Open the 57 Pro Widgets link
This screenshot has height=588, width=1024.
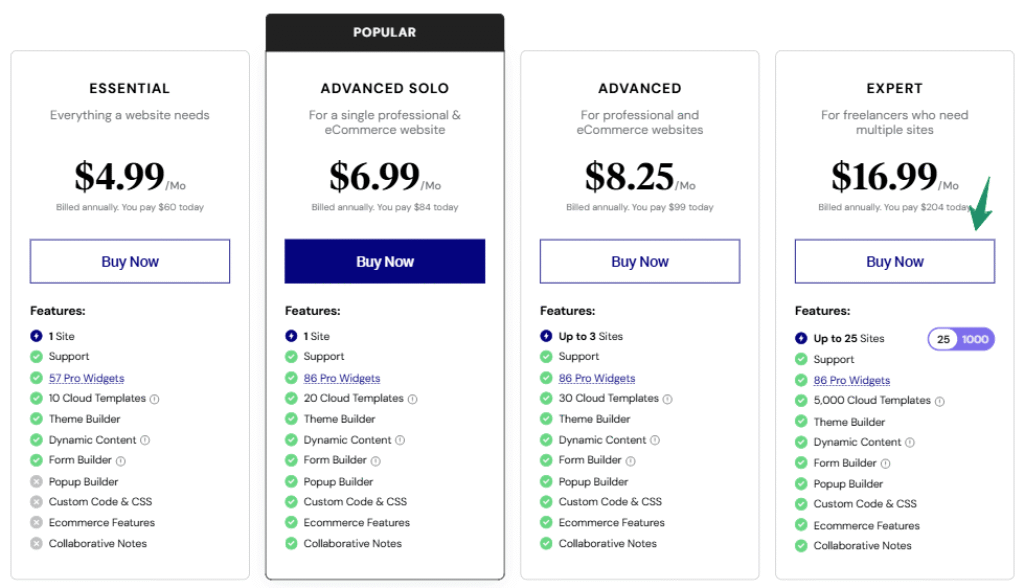pos(87,378)
